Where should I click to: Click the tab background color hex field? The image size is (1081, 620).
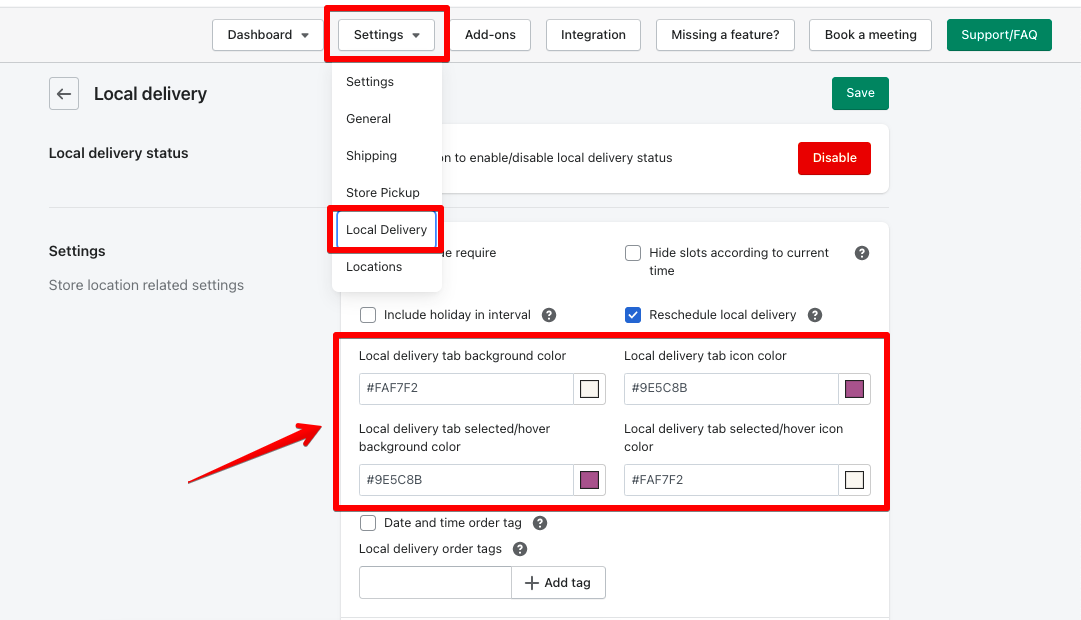pyautogui.click(x=466, y=389)
